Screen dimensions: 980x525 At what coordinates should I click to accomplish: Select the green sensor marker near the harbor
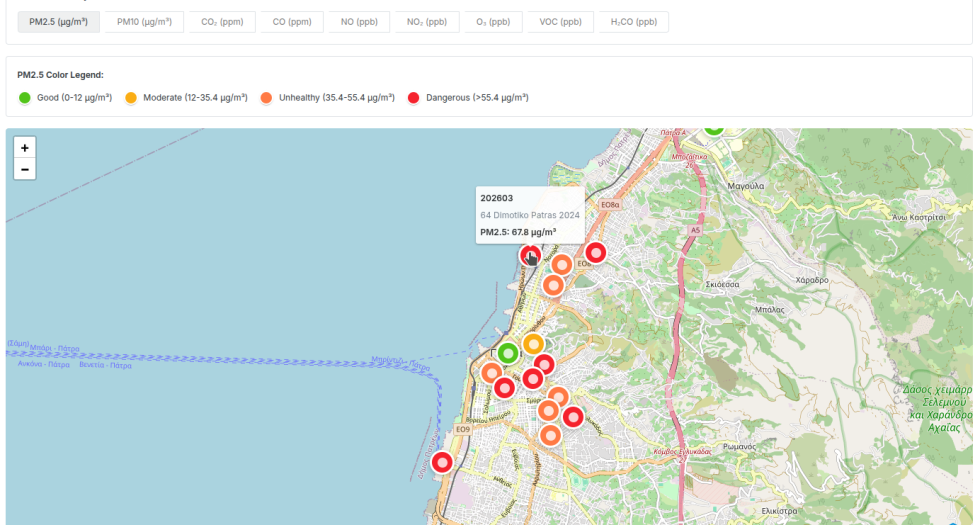508,353
